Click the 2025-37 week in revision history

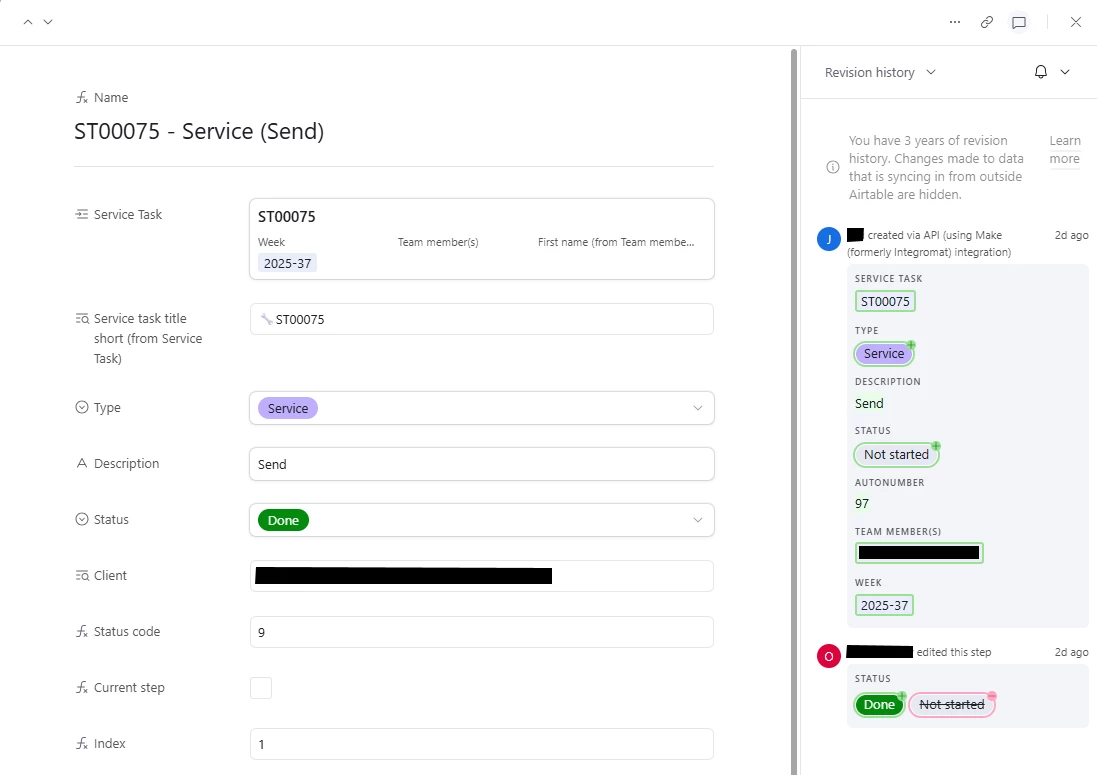coord(884,605)
